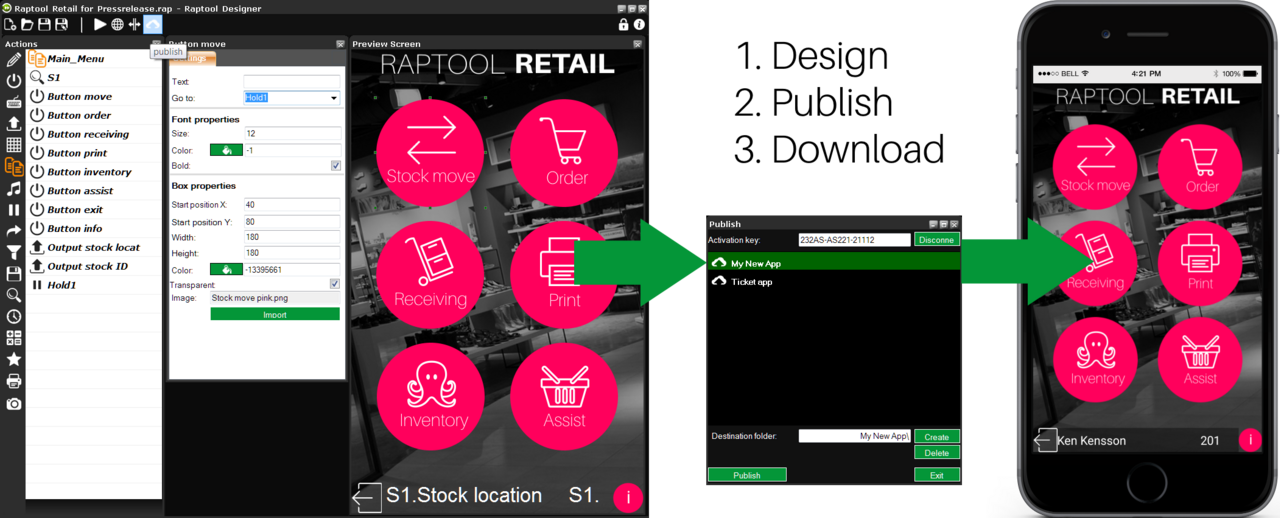This screenshot has height=518, width=1280.
Task: Click Inventory octopus button in Preview Screen
Action: click(431, 396)
